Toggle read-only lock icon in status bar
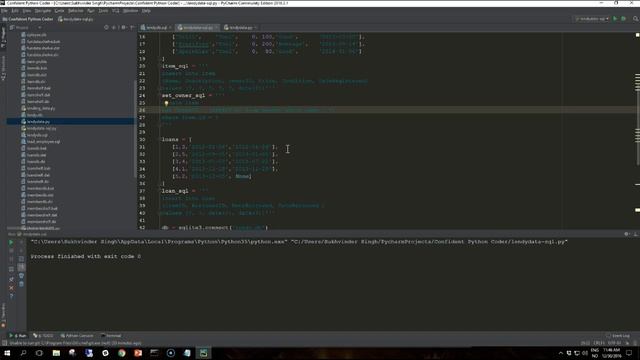 [628, 343]
